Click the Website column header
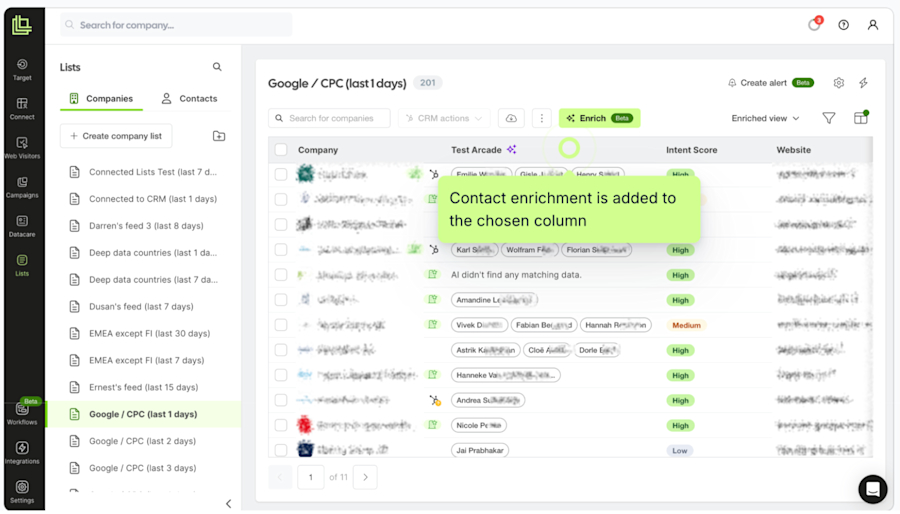Image resolution: width=900 pixels, height=514 pixels. point(793,150)
